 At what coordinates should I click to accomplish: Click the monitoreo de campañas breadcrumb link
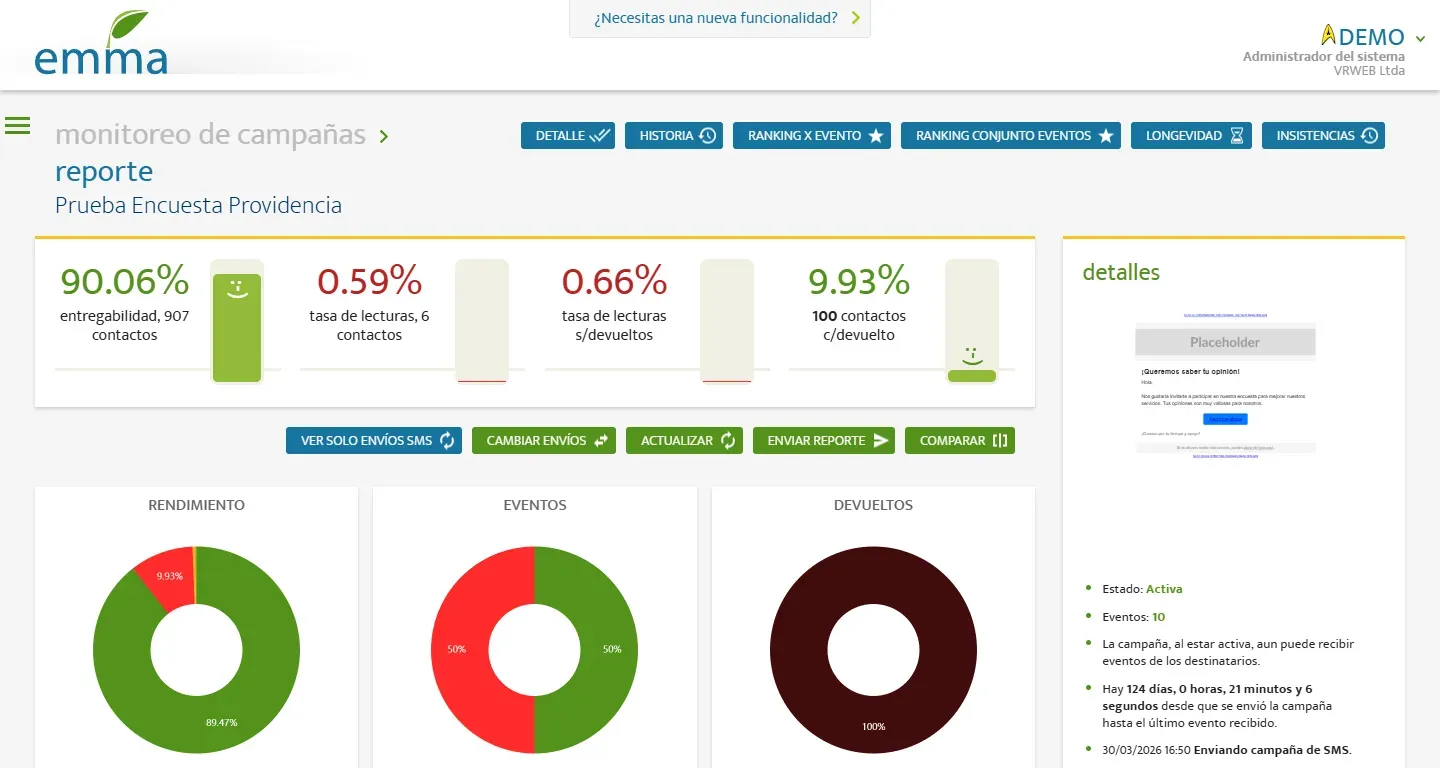210,135
